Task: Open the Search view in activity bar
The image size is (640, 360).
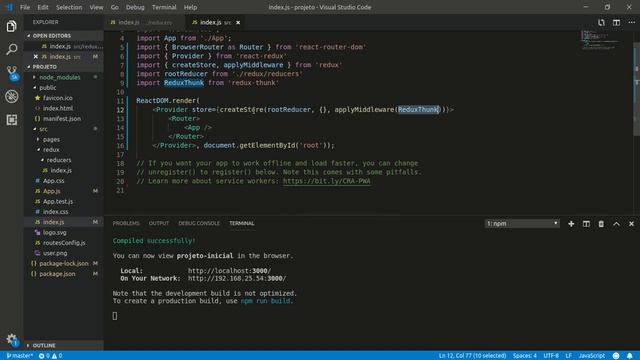Action: click(x=11, y=49)
